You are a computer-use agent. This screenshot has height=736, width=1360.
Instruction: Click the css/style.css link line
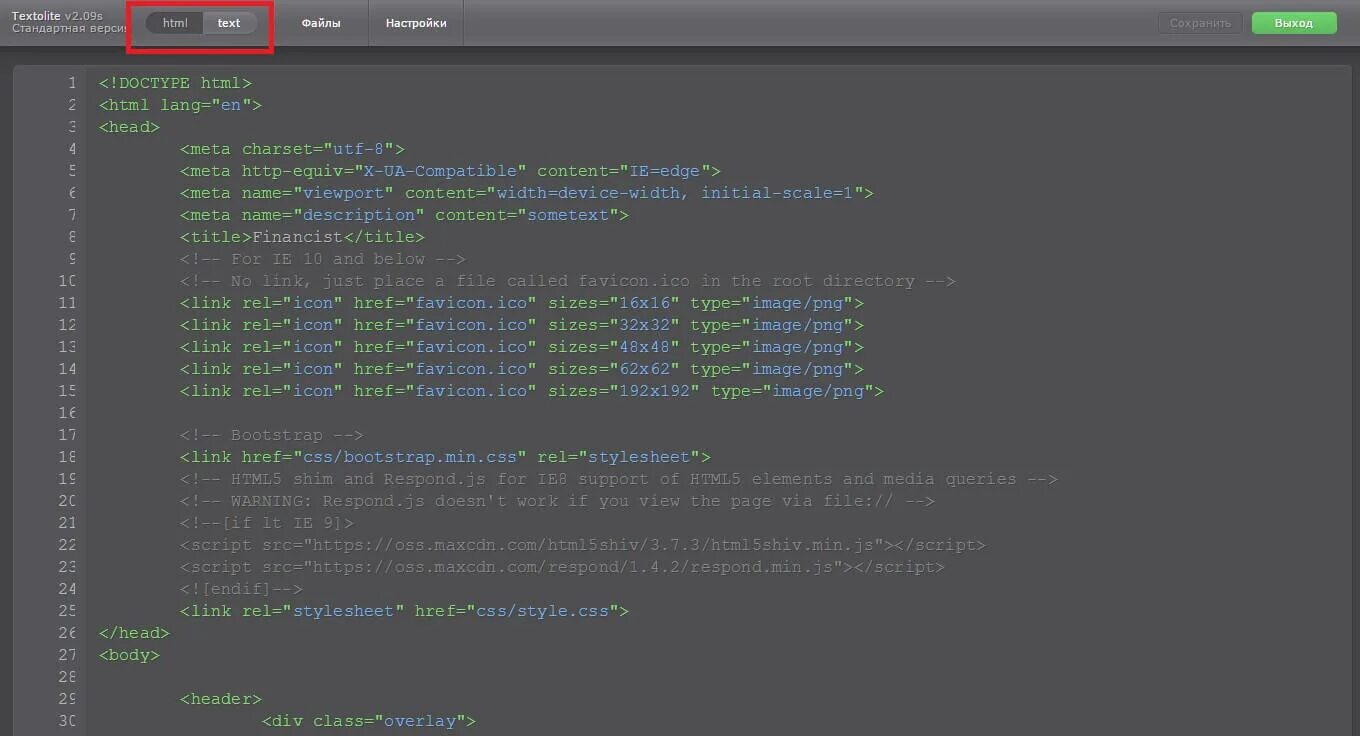[404, 611]
